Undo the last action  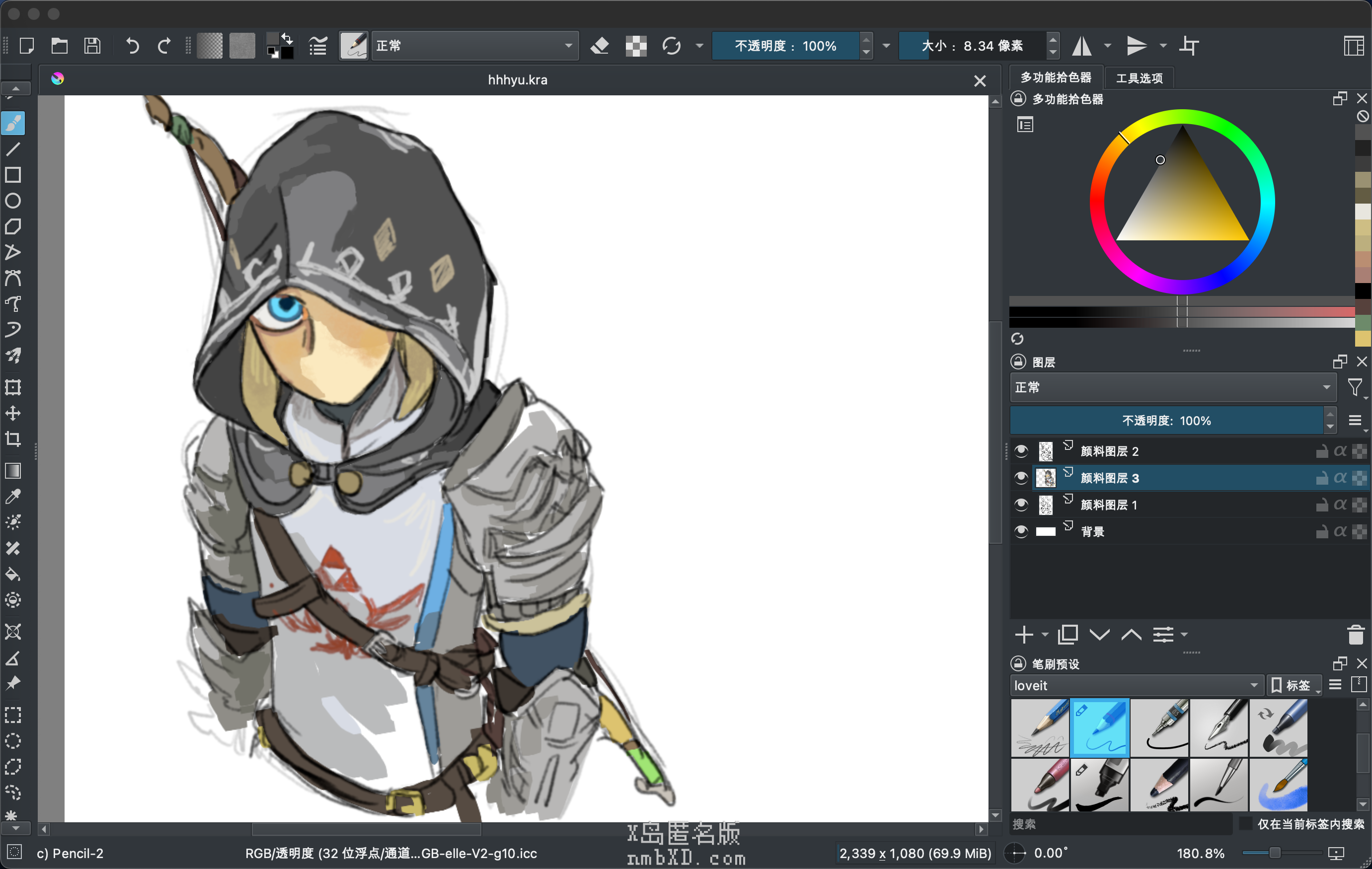pyautogui.click(x=132, y=46)
